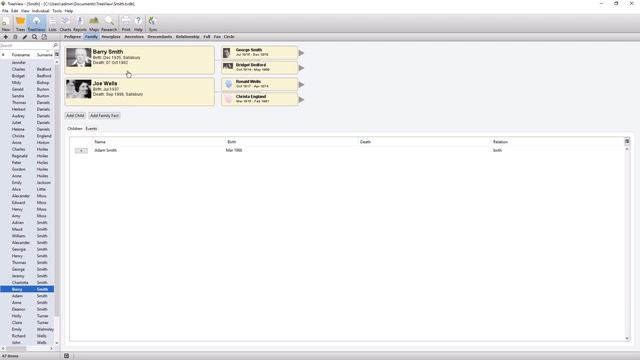Viewport: 640px width, 360px height.
Task: Open the Edit menu
Action: pyautogui.click(x=15, y=11)
